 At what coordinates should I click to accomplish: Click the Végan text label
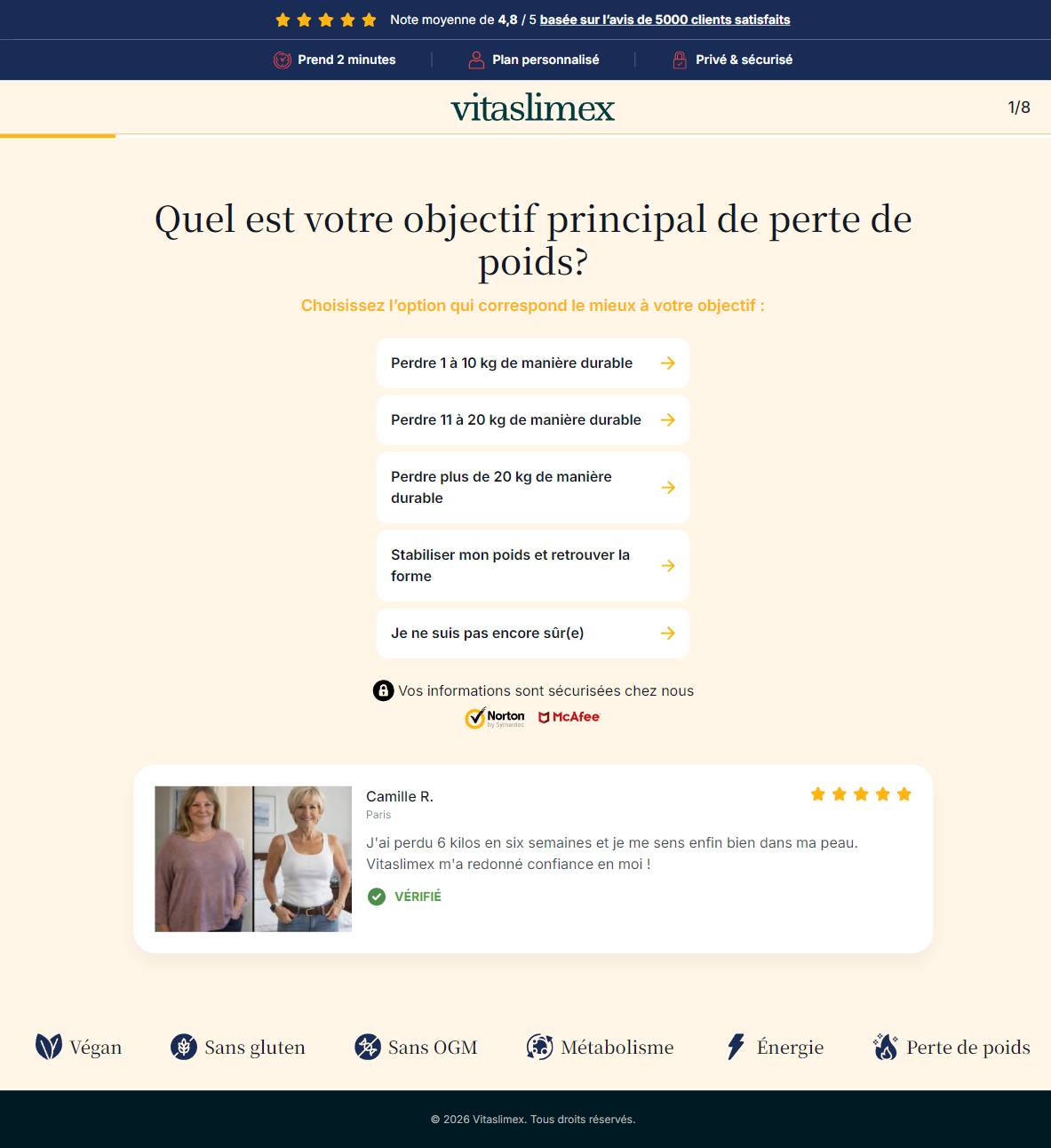96,1048
